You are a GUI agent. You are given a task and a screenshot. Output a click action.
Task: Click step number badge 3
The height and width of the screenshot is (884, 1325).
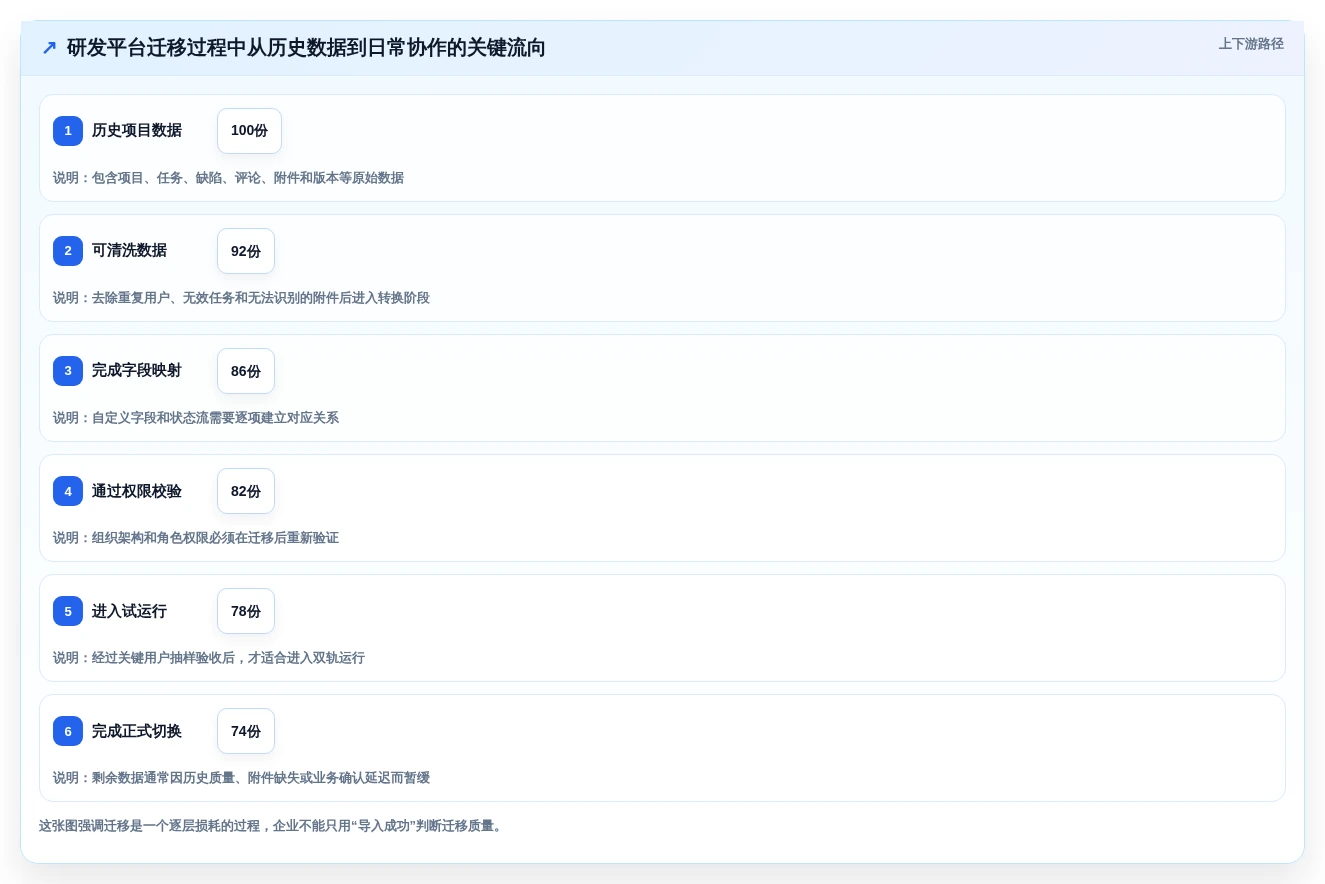tap(68, 371)
